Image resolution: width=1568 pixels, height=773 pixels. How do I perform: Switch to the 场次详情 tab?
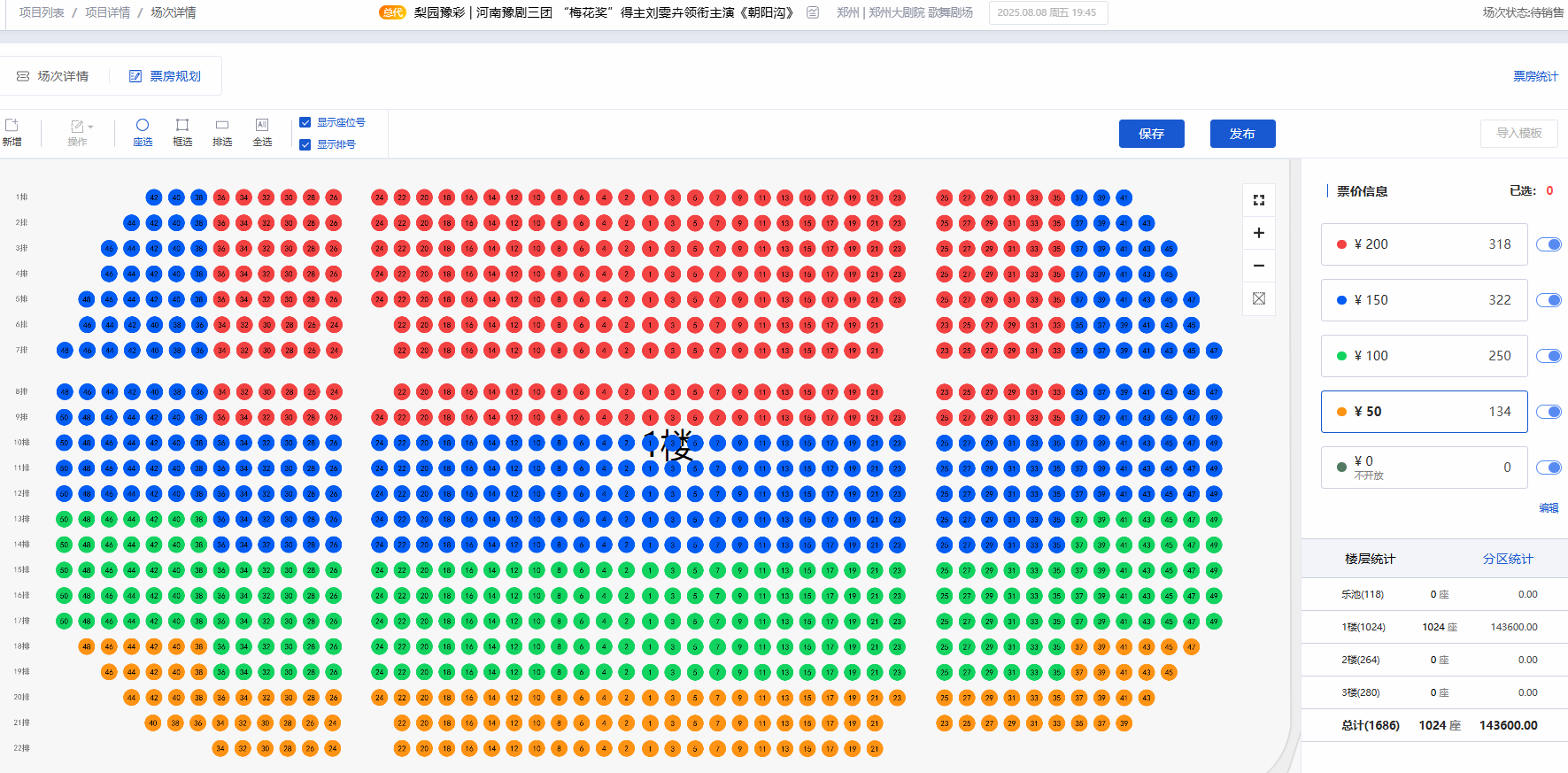(53, 76)
